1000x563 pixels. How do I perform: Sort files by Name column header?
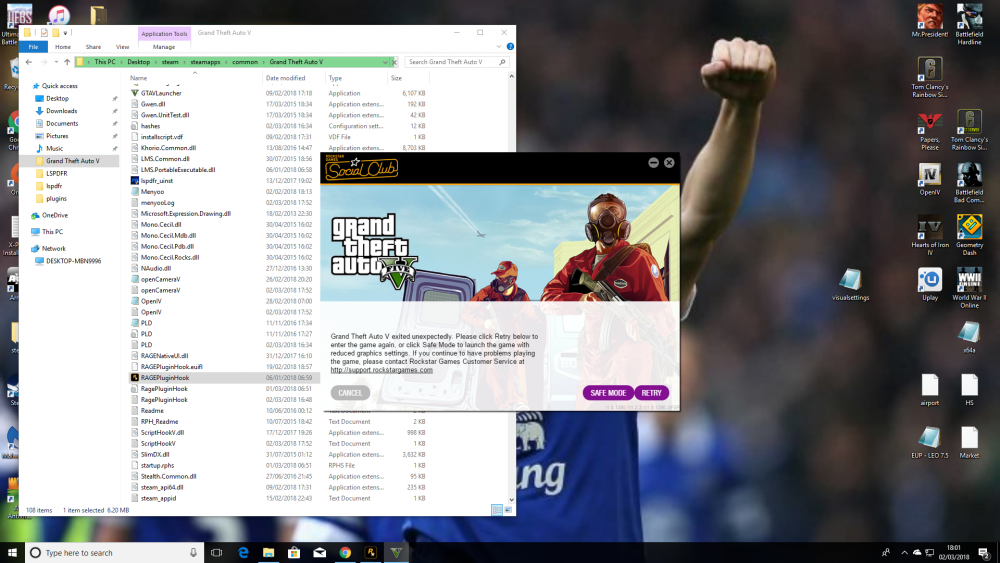pyautogui.click(x=138, y=78)
